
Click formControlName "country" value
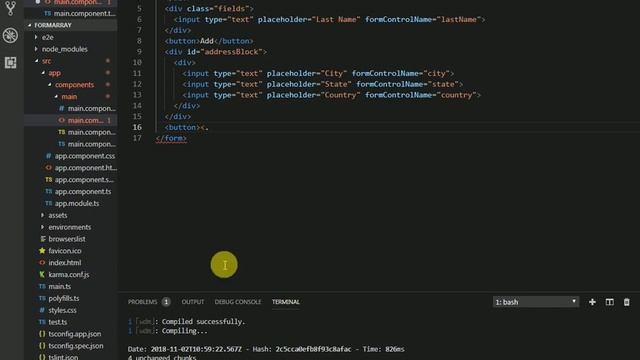(x=456, y=95)
